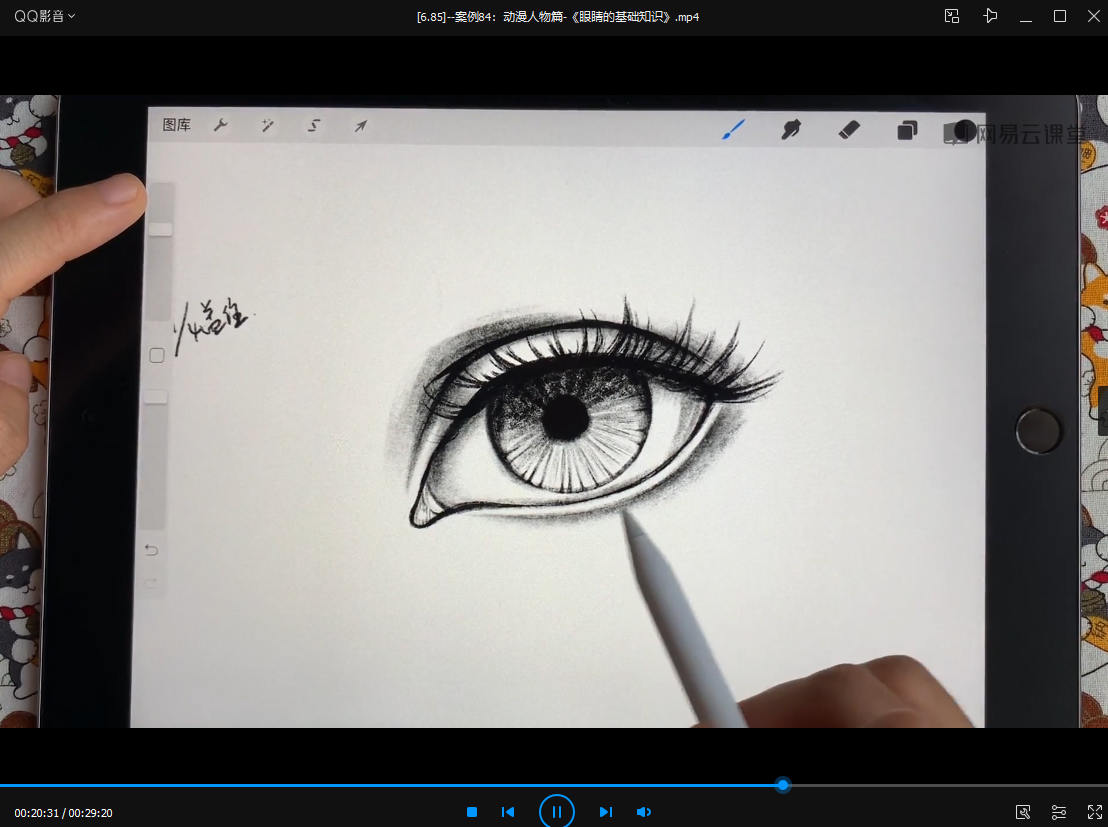Switch to mini player mode
This screenshot has height=827, width=1108.
click(x=951, y=16)
